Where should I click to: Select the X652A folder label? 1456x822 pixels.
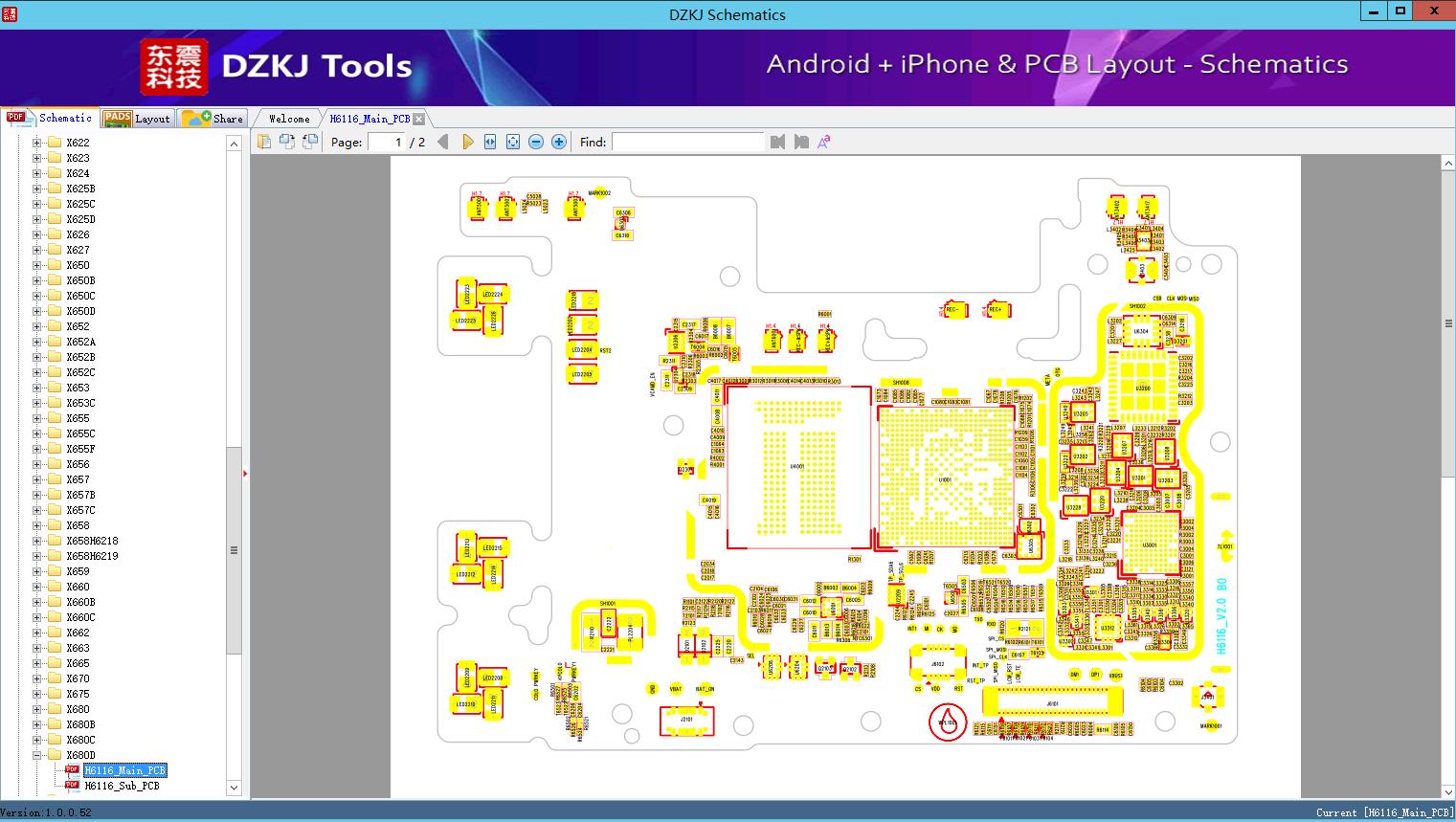pyautogui.click(x=80, y=342)
